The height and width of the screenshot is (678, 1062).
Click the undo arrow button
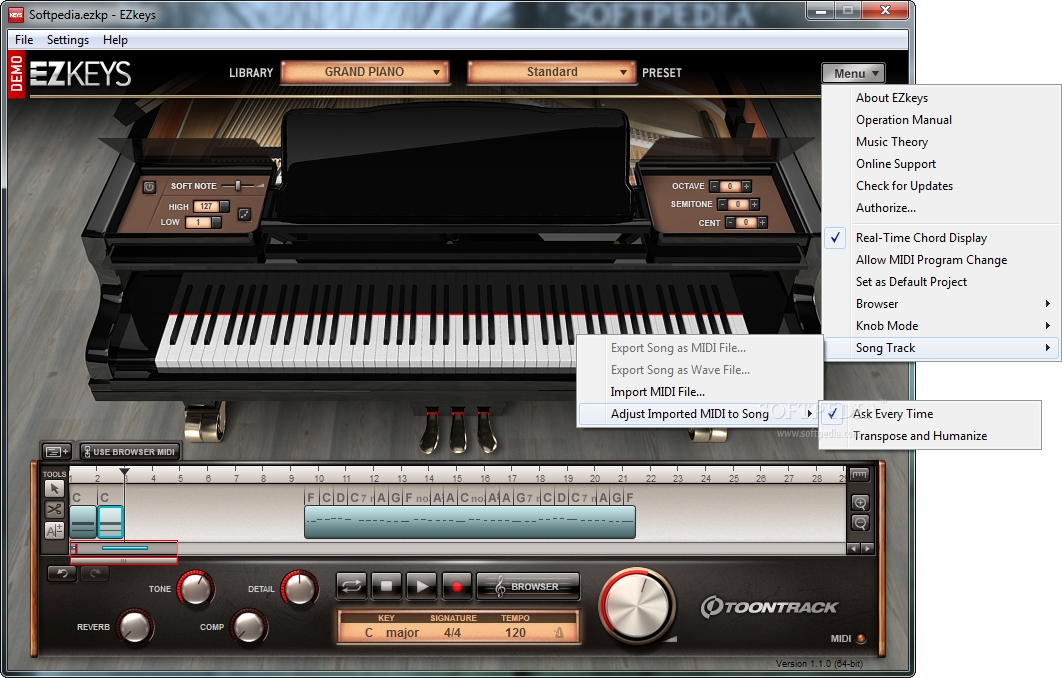(62, 574)
